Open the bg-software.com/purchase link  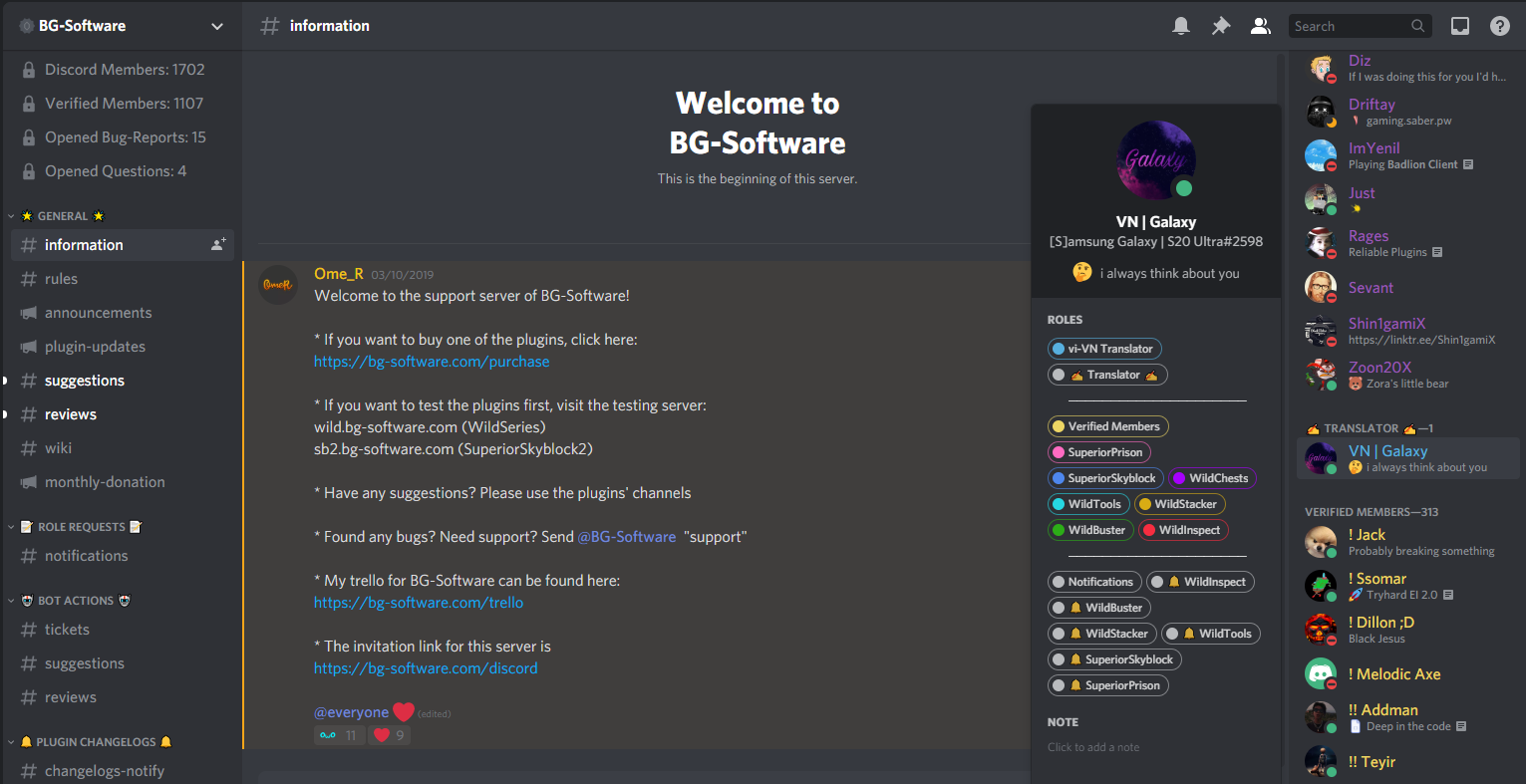pyautogui.click(x=432, y=362)
